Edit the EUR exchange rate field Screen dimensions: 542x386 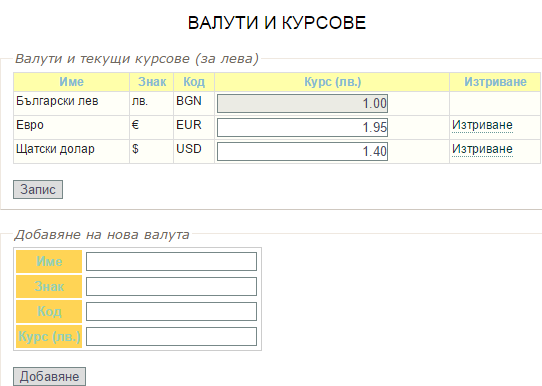(302, 127)
